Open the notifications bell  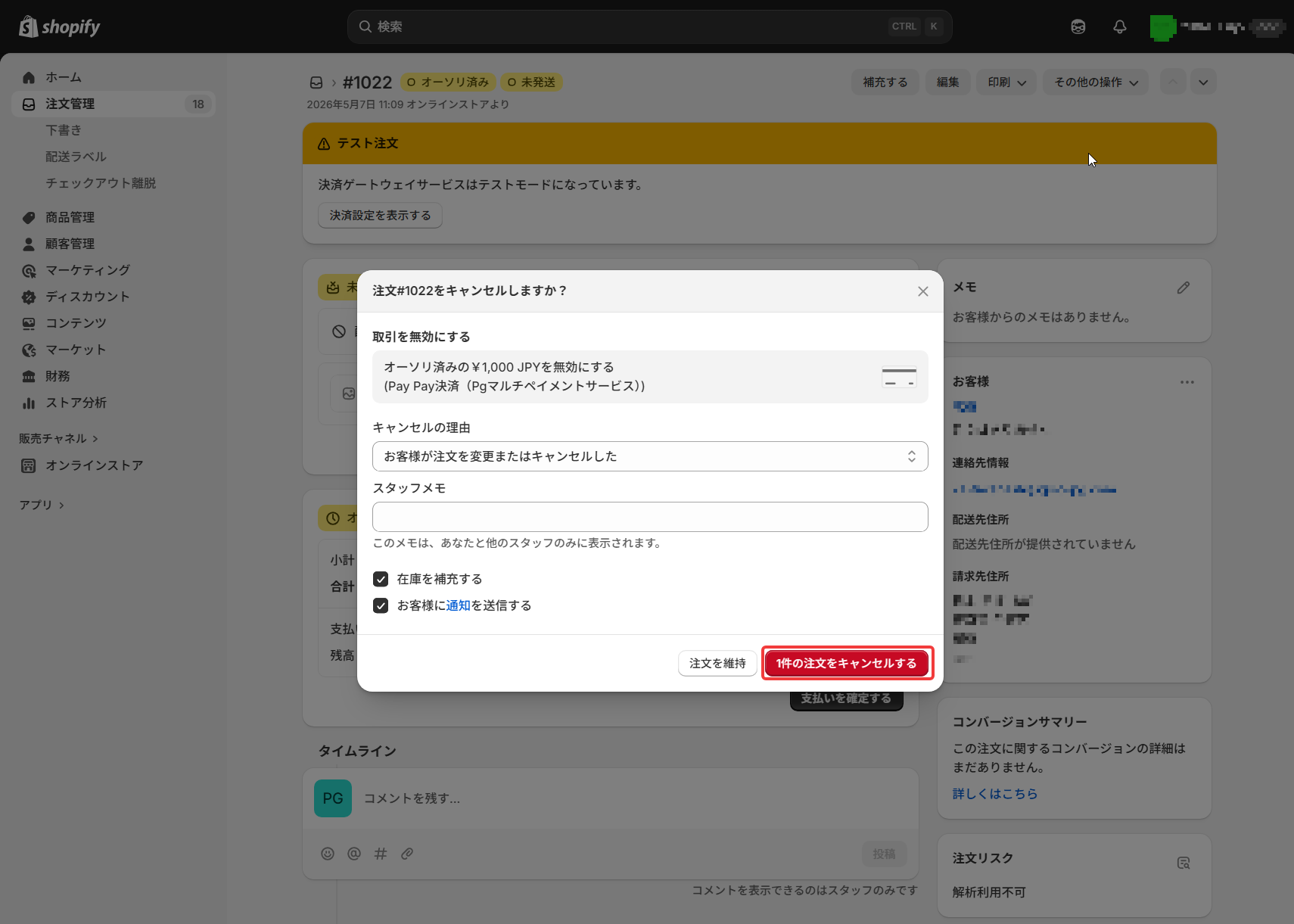tap(1120, 26)
